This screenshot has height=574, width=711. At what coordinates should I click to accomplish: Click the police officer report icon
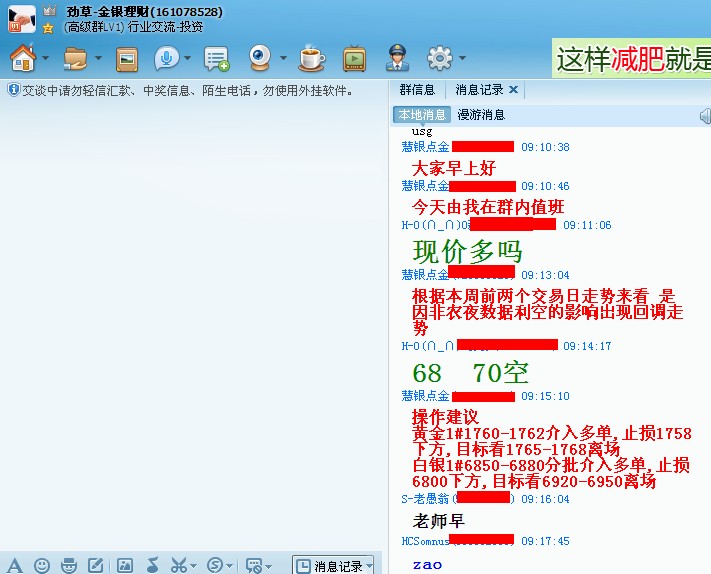click(x=396, y=58)
